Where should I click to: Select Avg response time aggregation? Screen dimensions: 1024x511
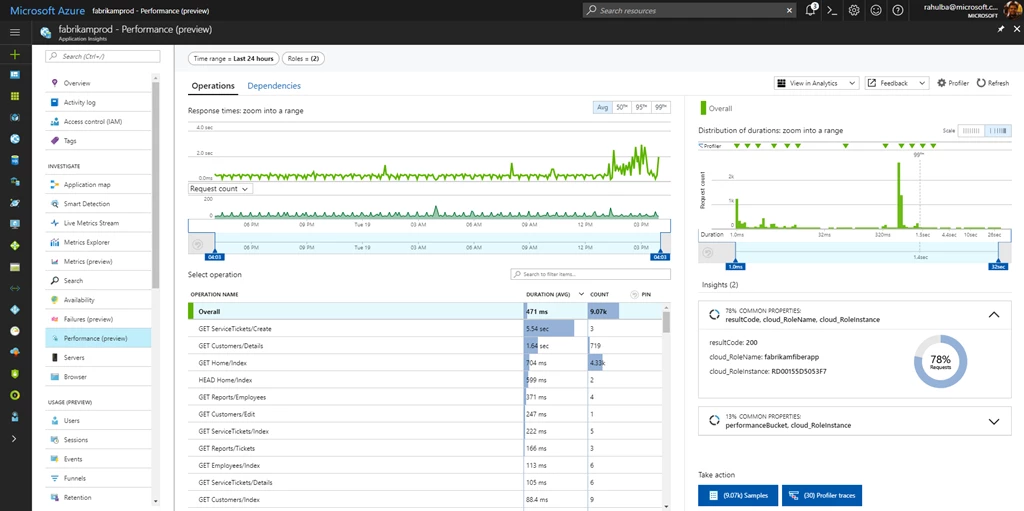pyautogui.click(x=602, y=107)
